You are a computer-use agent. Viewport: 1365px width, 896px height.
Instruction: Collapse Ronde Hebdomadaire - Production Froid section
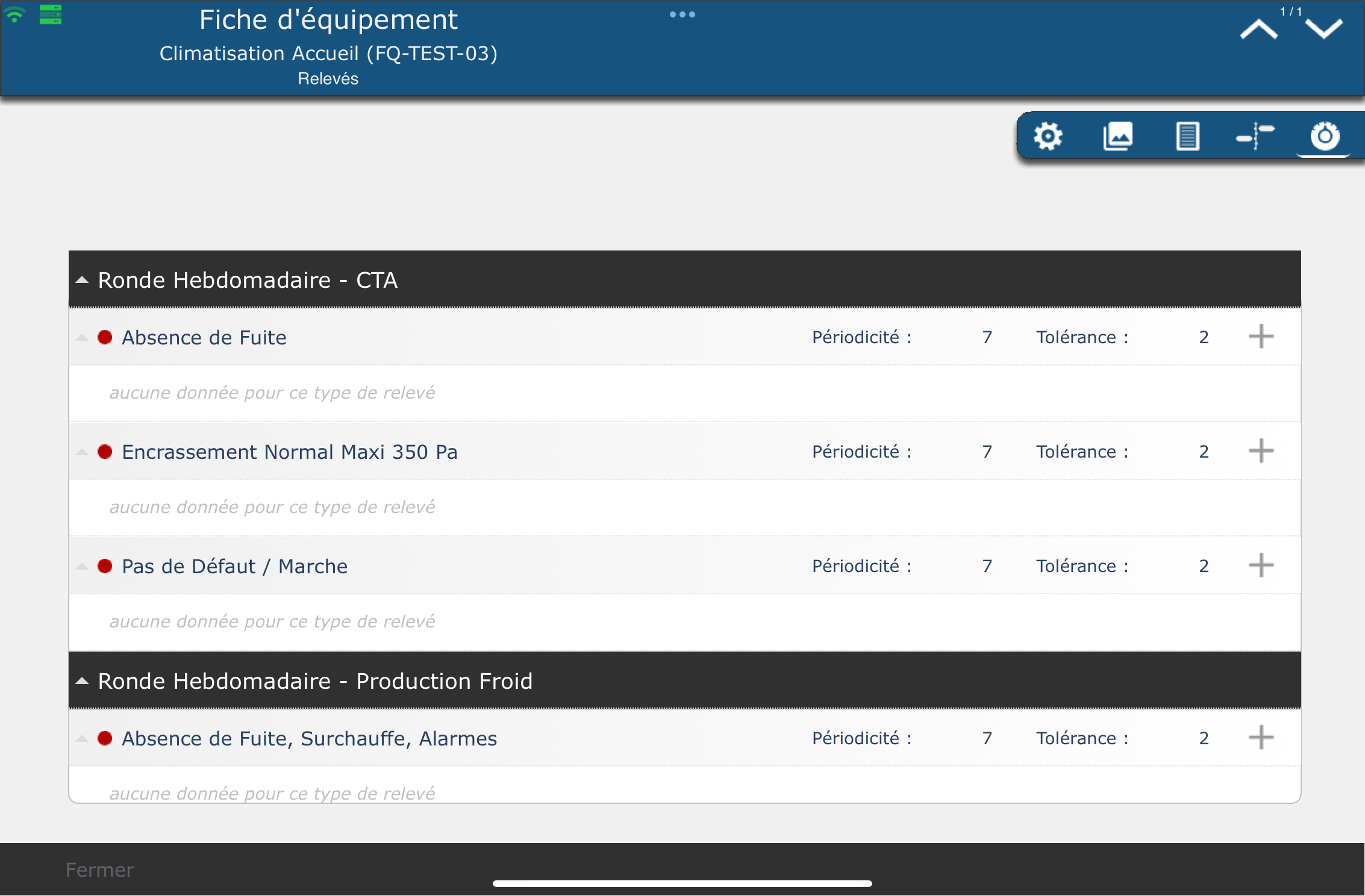[83, 681]
